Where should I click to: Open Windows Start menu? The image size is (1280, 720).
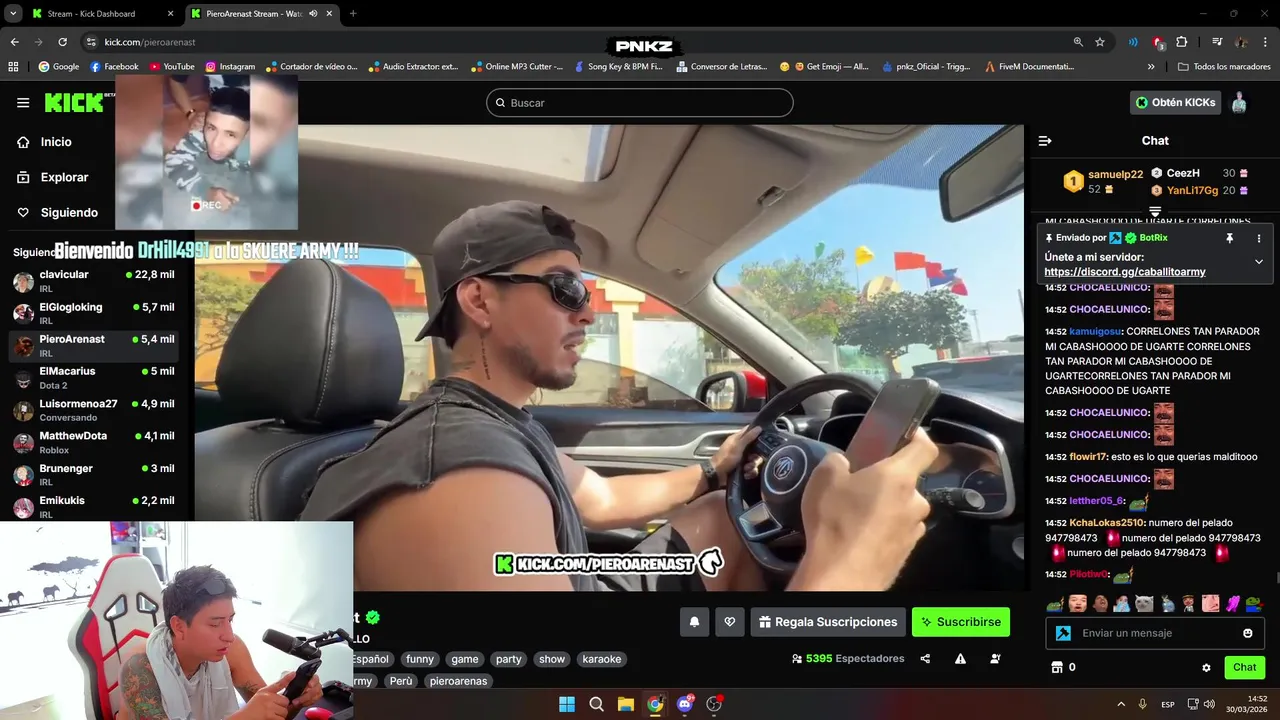pyautogui.click(x=567, y=704)
